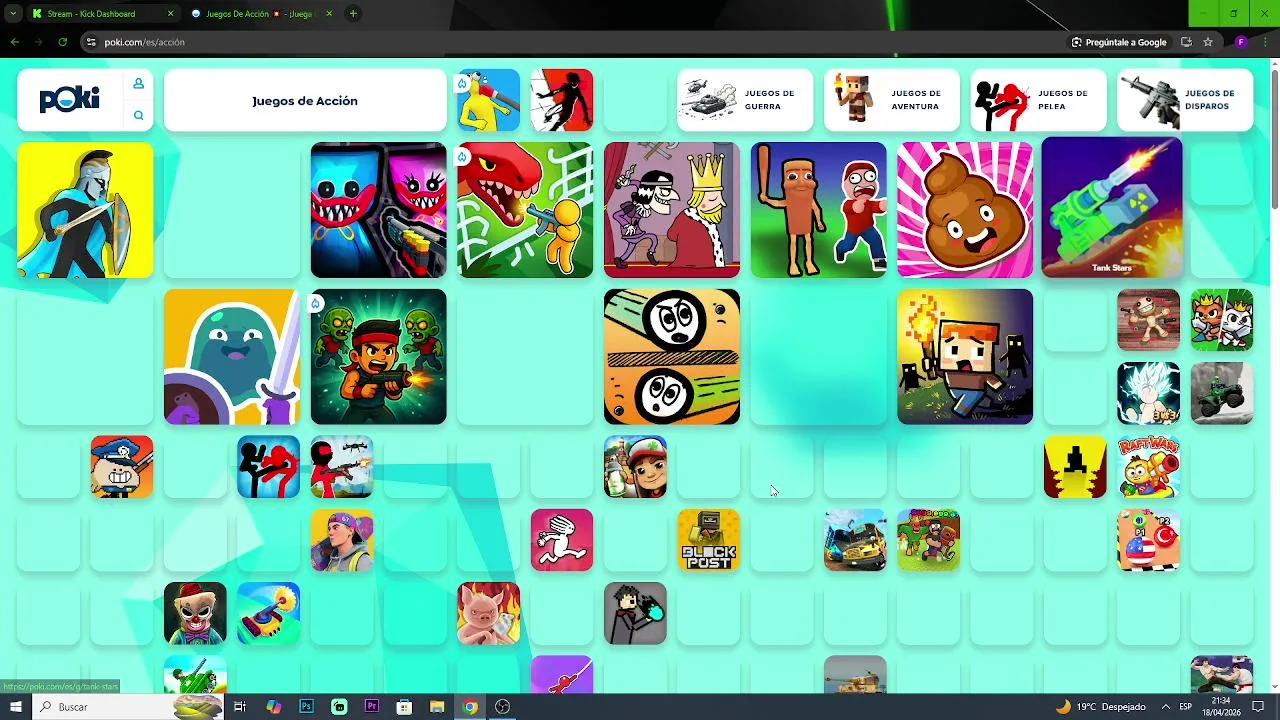Image resolution: width=1280 pixels, height=720 pixels.
Task: Open the blue and pink Huggy Wuggy monsters game
Action: (379, 210)
